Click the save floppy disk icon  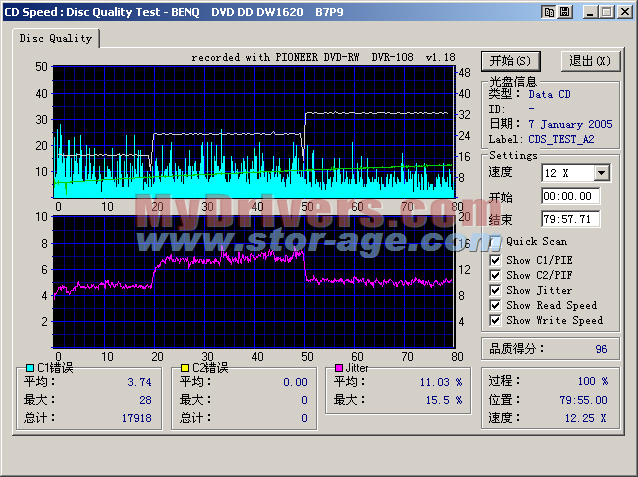point(564,12)
